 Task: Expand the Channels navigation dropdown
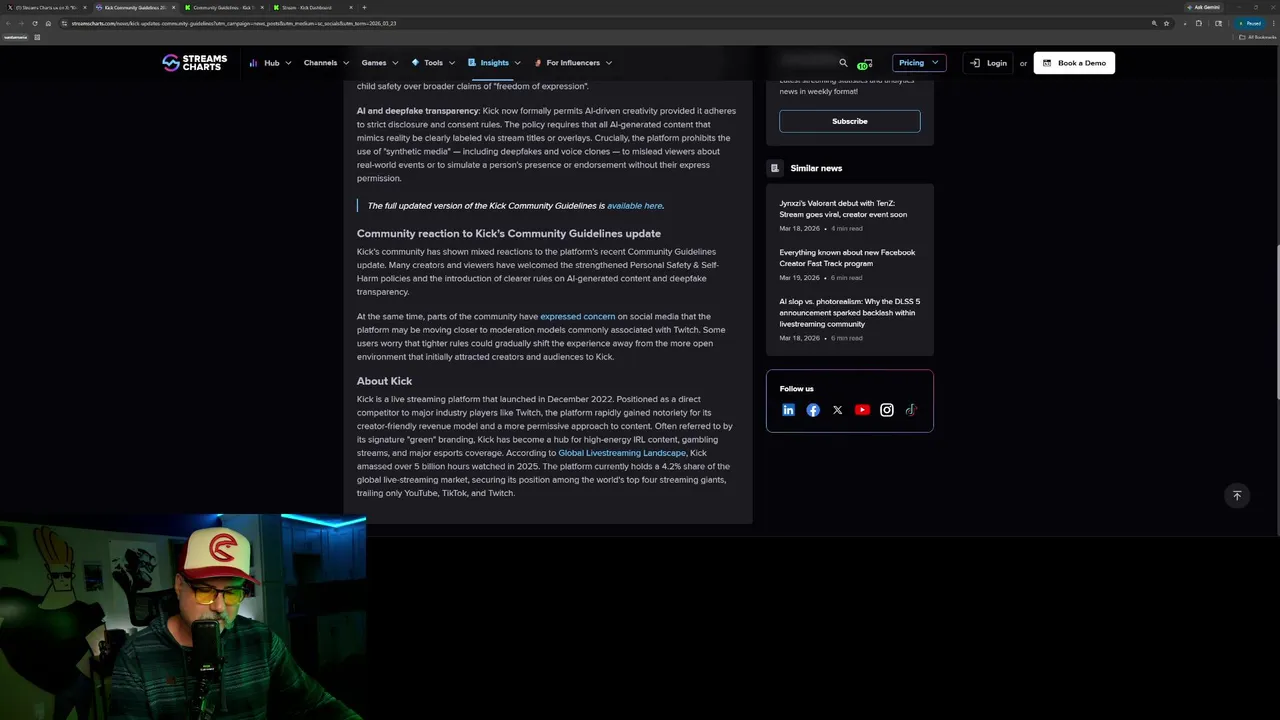tap(327, 63)
